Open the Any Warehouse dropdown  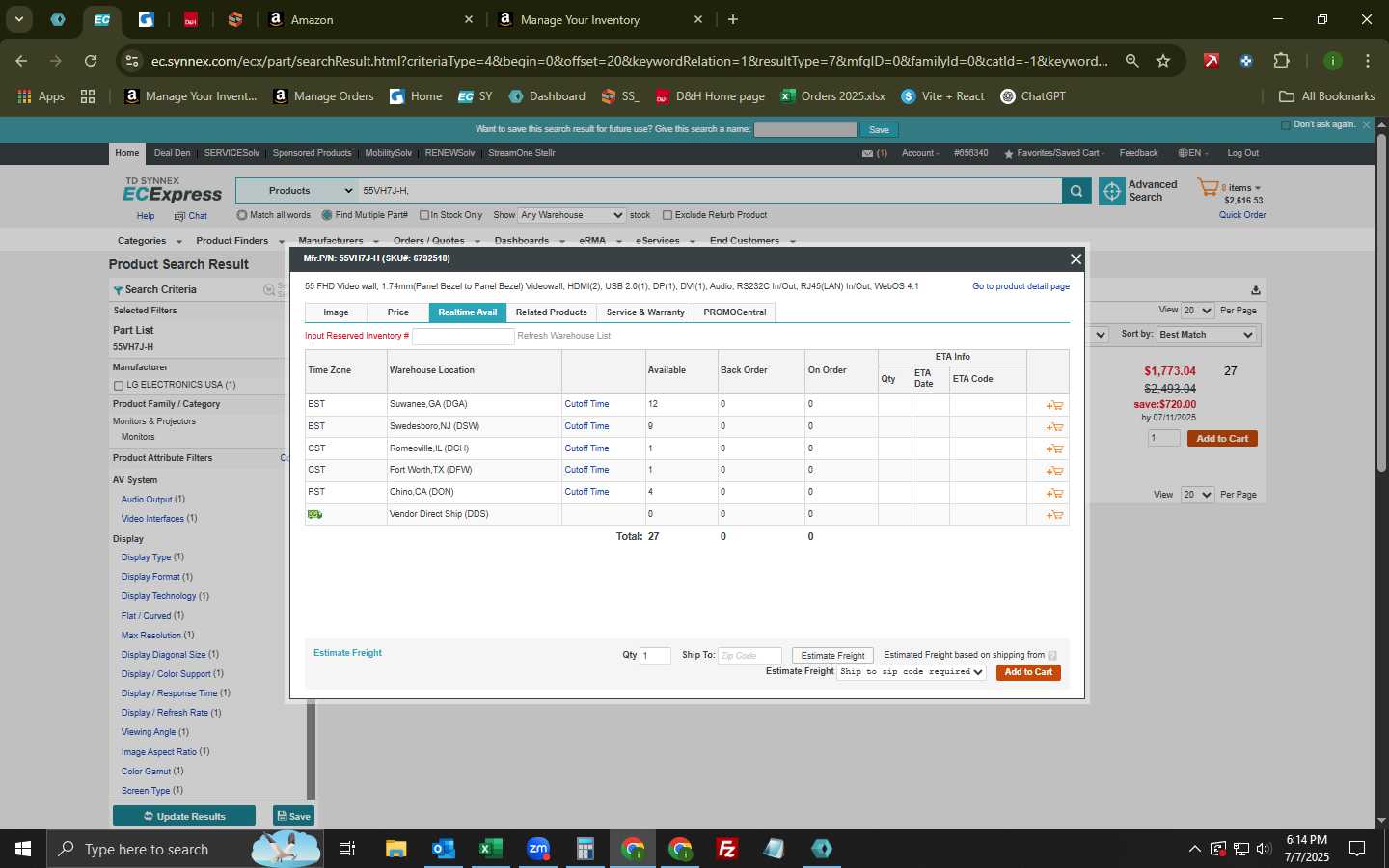[x=571, y=215]
